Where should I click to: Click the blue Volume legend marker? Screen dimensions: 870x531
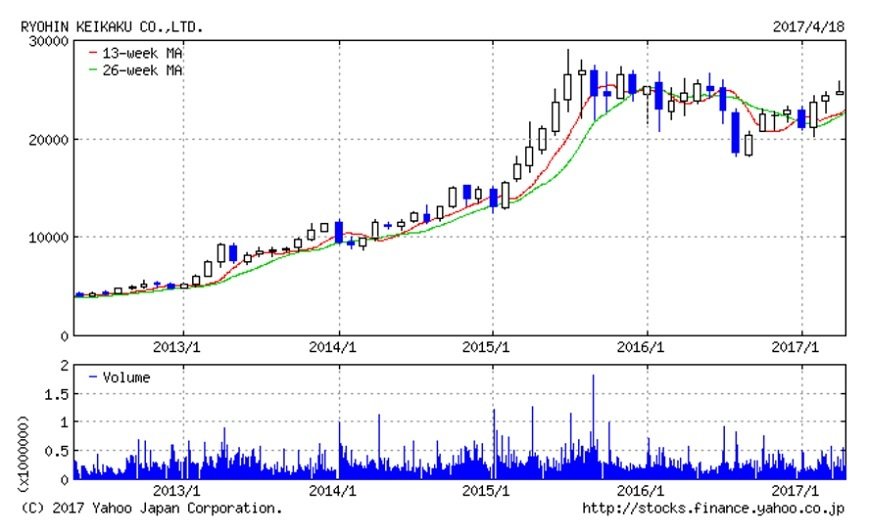93,378
